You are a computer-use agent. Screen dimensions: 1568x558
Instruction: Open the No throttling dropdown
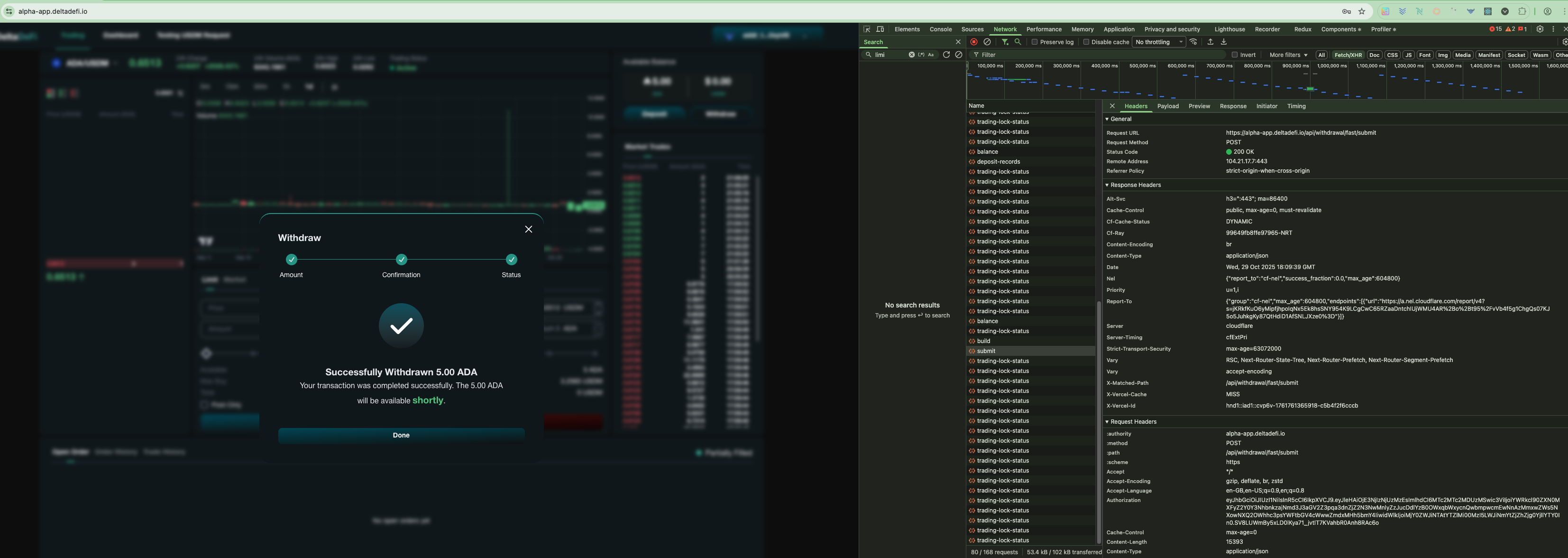(x=1158, y=42)
